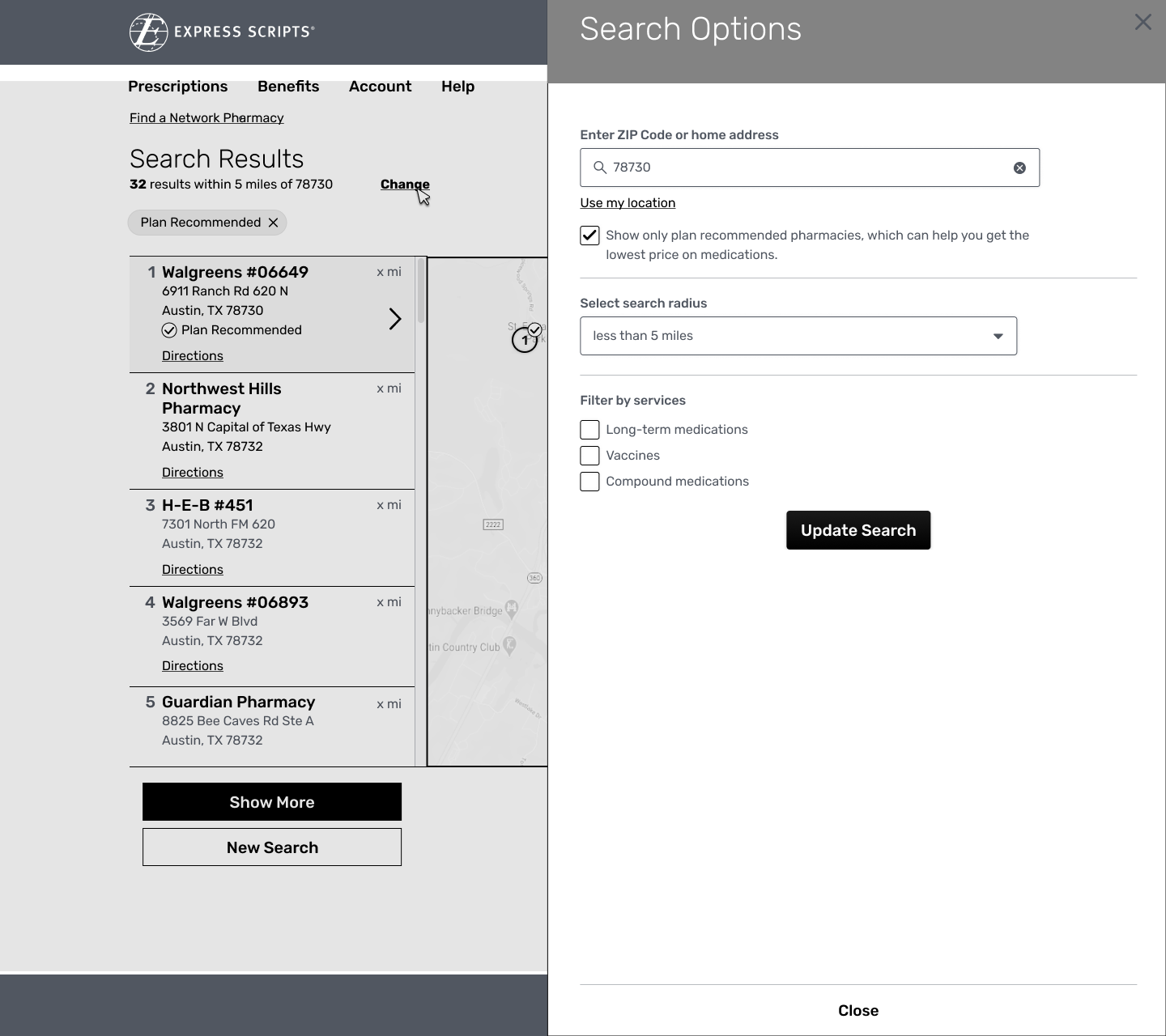Click the Plan Recommended checkmark badge on Walgreens
1166x1036 pixels.
pos(169,330)
